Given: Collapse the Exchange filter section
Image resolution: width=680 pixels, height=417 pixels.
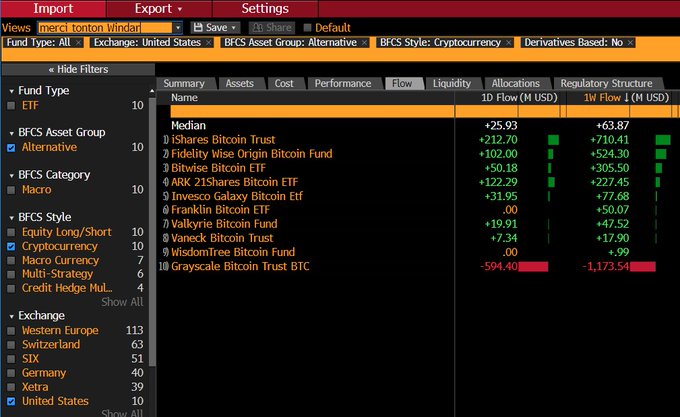Looking at the screenshot, I should tap(12, 316).
